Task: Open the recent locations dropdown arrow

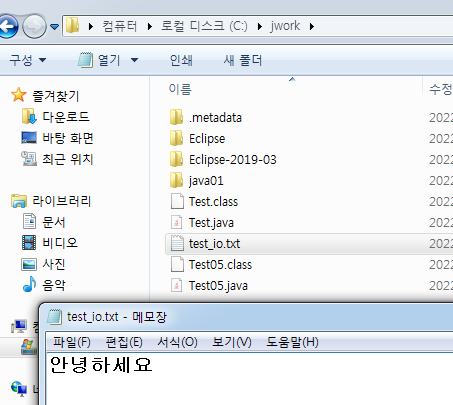Action: (54, 26)
